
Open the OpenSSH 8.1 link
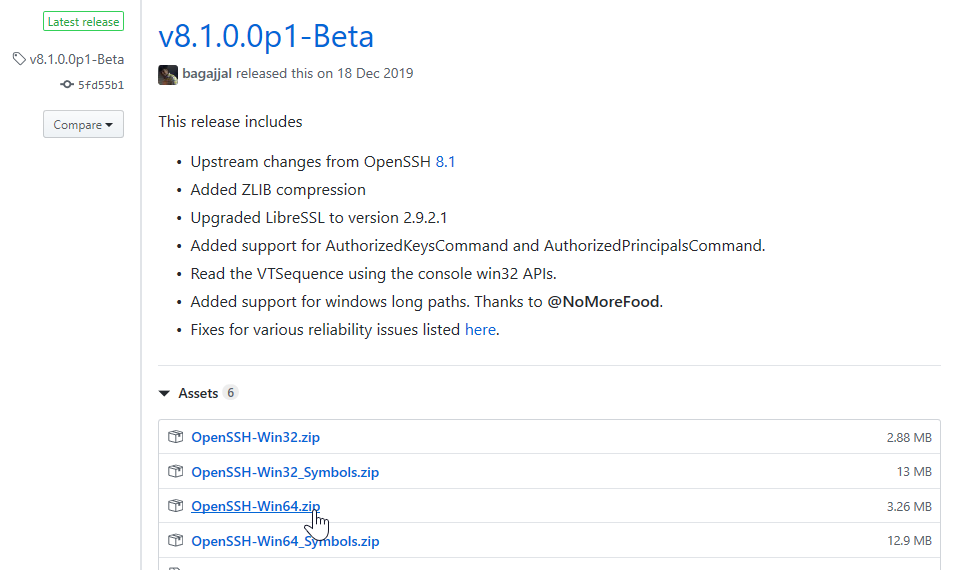click(445, 162)
